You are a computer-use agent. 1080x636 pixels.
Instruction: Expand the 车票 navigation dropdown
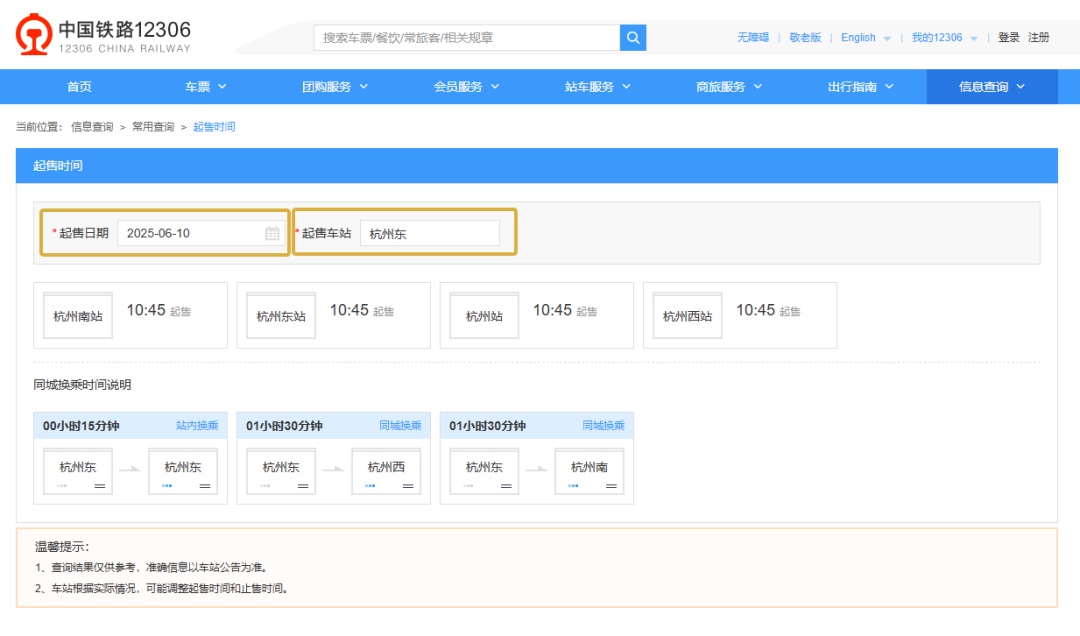(x=205, y=87)
